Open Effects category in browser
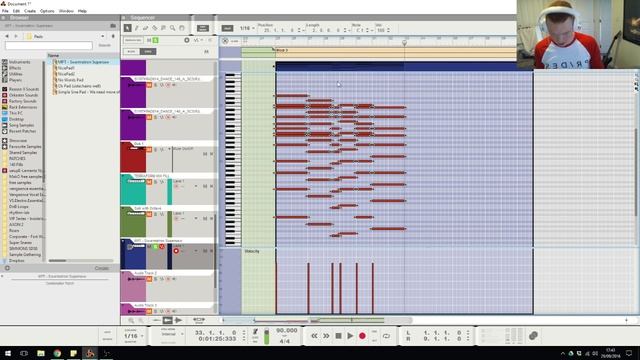Screen dimensions: 640x360 (x=15, y=68)
